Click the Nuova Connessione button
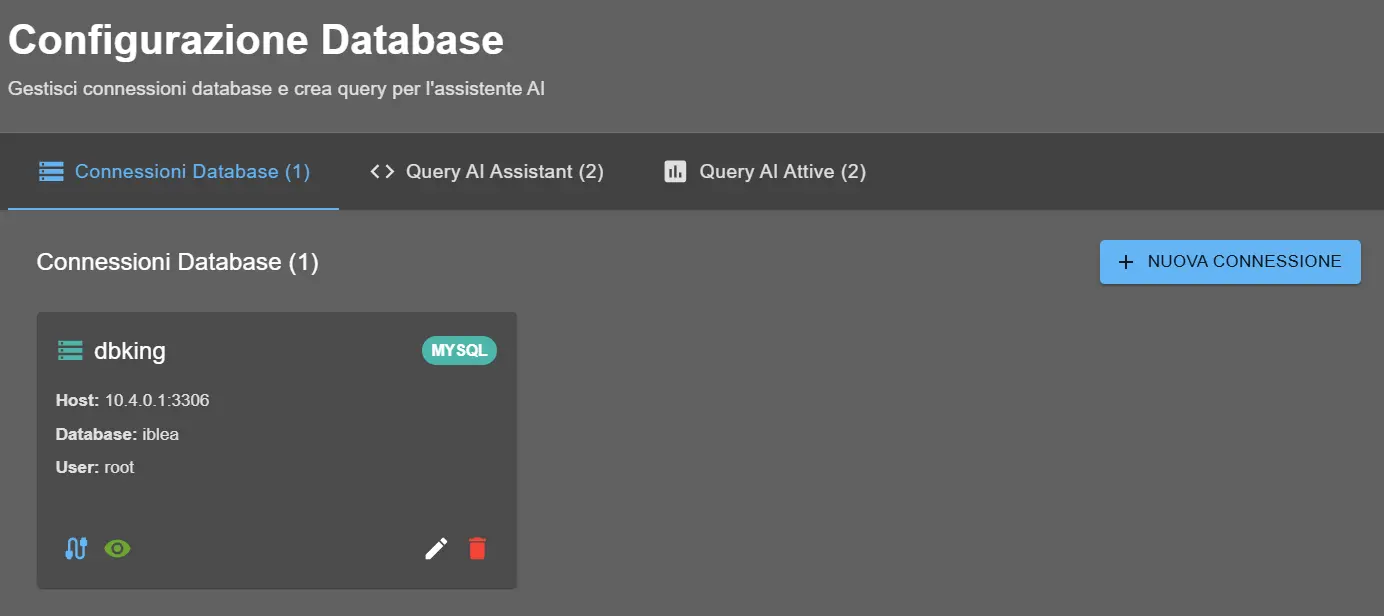 click(1229, 261)
